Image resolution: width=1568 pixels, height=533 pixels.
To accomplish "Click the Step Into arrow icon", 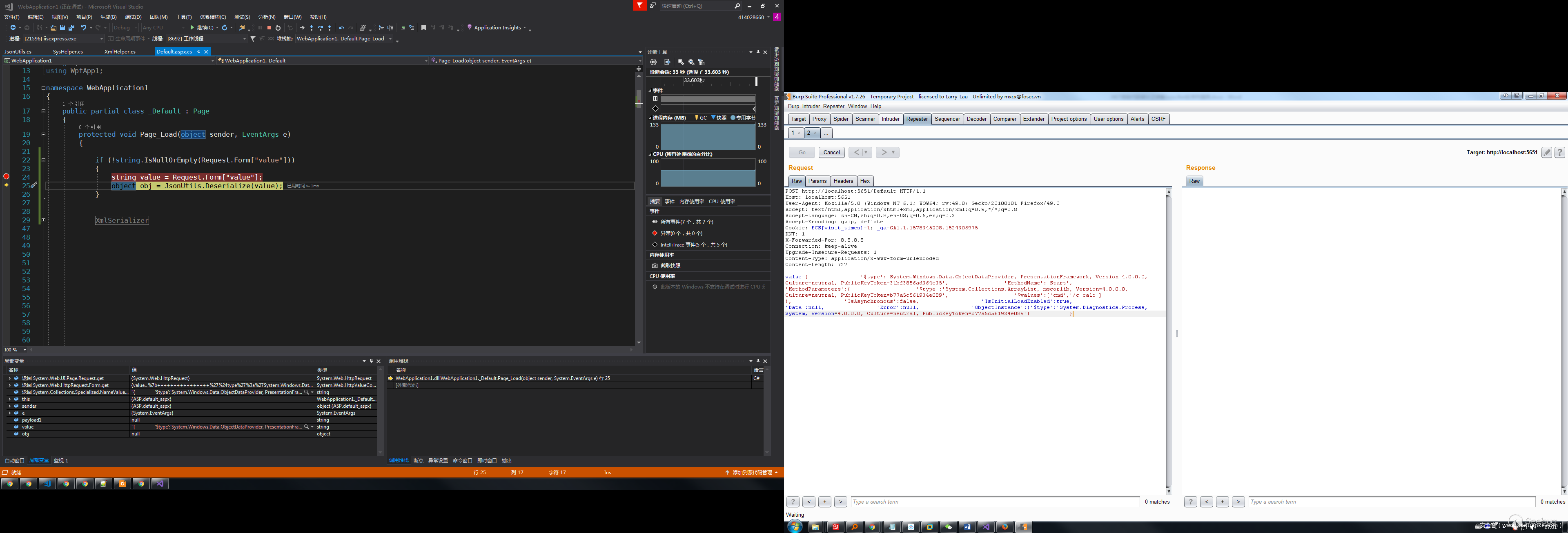I will [x=312, y=28].
